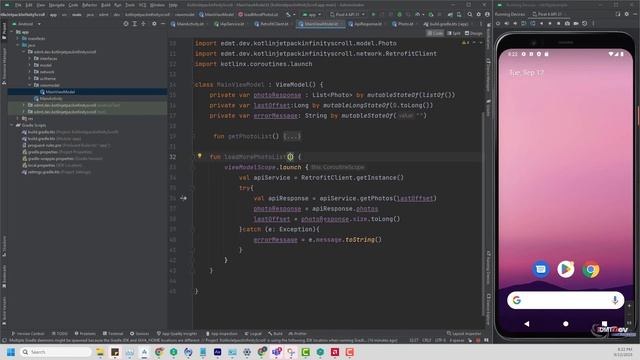
Task: Open File Explorer from the taskbar
Action: [100, 352]
